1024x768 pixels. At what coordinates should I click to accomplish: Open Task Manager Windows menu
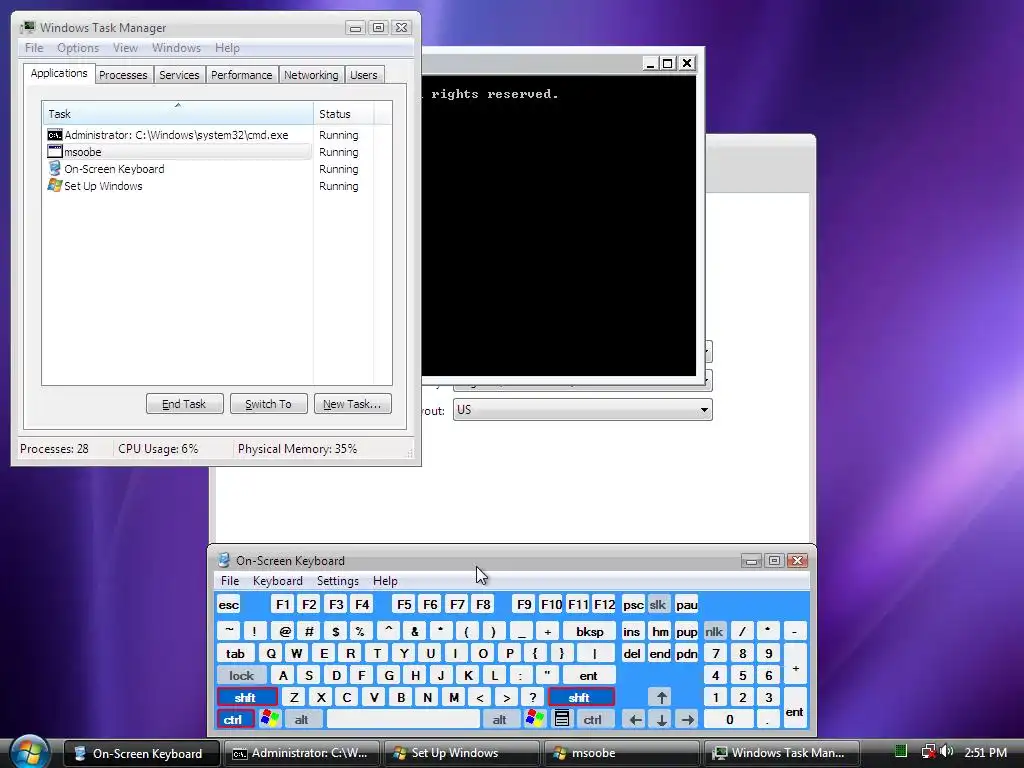pyautogui.click(x=176, y=48)
